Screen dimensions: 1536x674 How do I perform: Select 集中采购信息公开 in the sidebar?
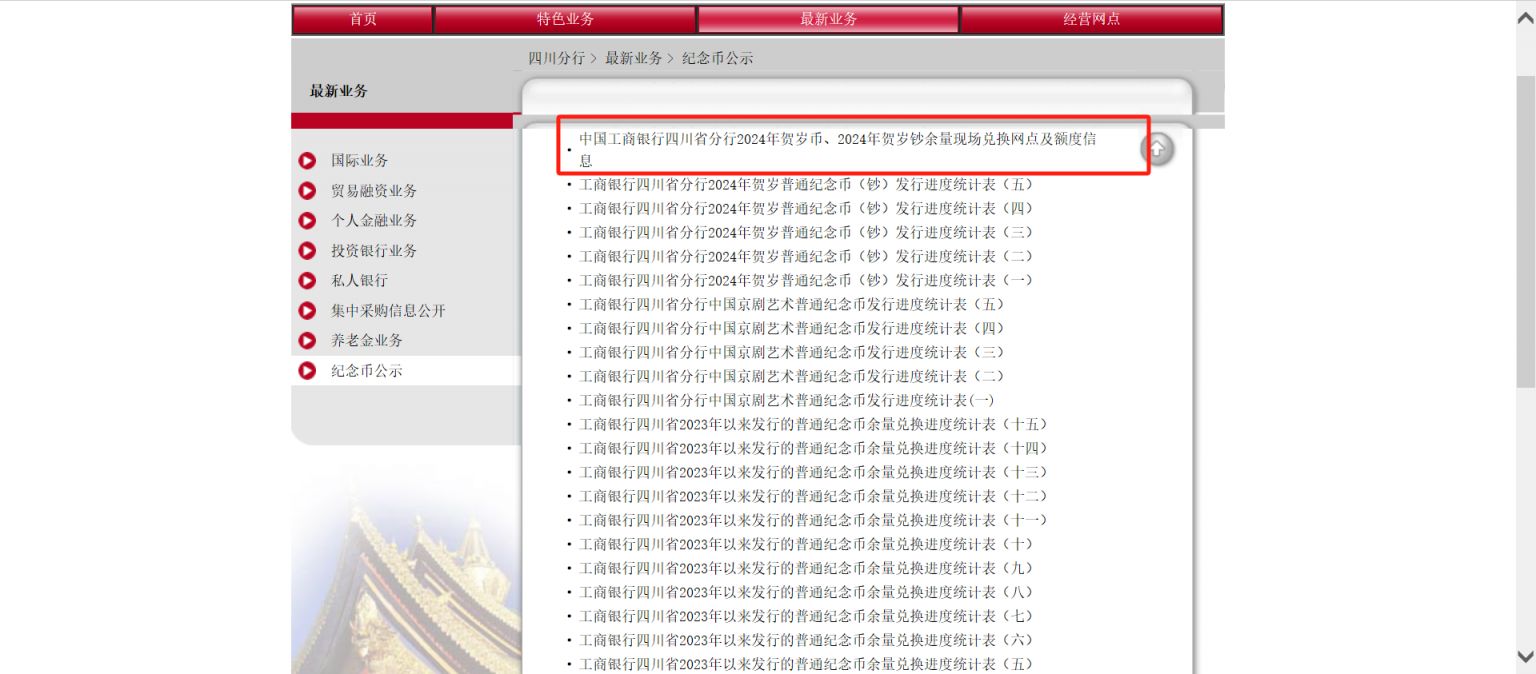(x=388, y=310)
